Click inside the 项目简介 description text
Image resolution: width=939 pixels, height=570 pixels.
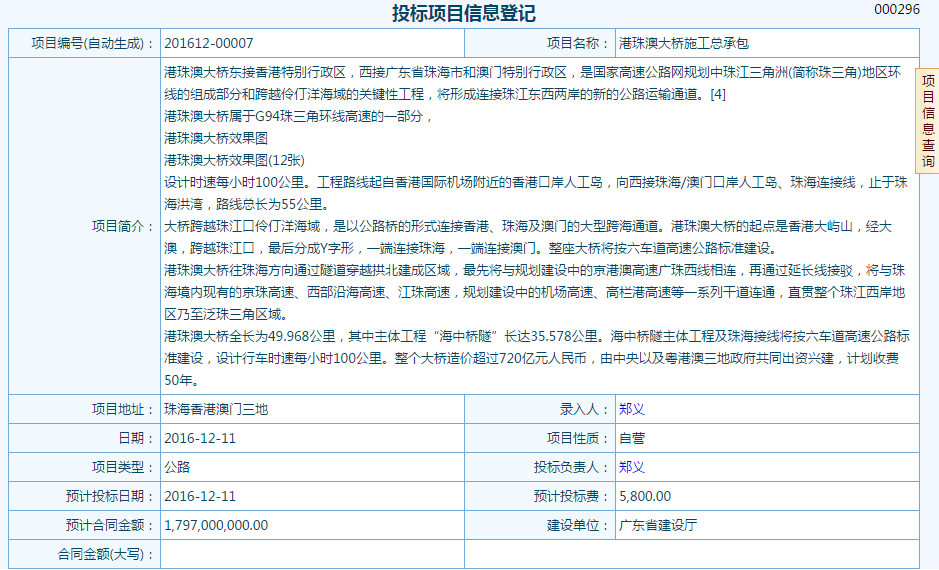tap(537, 225)
